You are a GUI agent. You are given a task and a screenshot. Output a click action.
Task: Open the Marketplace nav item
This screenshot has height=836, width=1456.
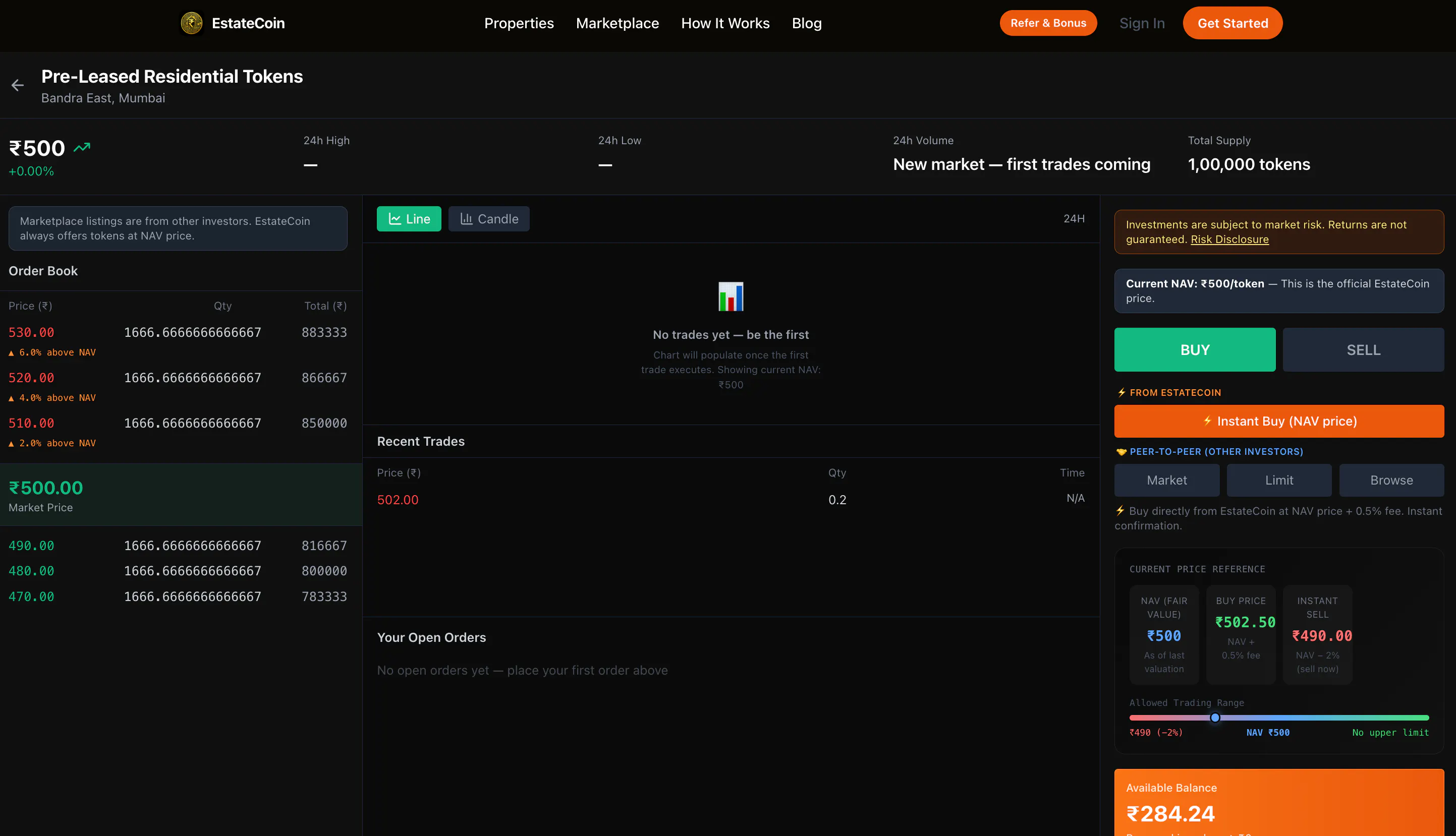618,23
